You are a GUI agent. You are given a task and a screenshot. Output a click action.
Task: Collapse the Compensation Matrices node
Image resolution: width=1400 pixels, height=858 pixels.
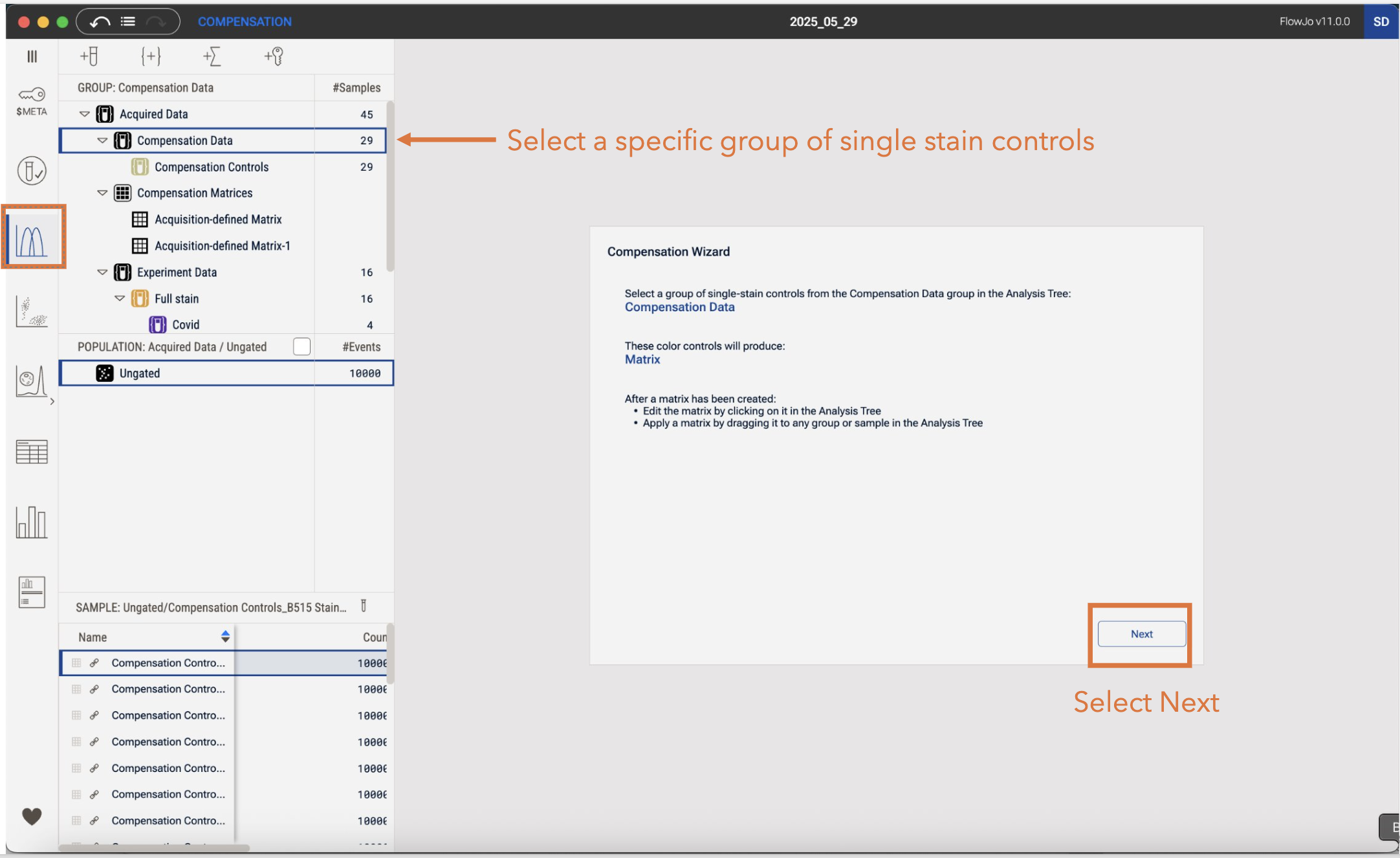click(102, 193)
